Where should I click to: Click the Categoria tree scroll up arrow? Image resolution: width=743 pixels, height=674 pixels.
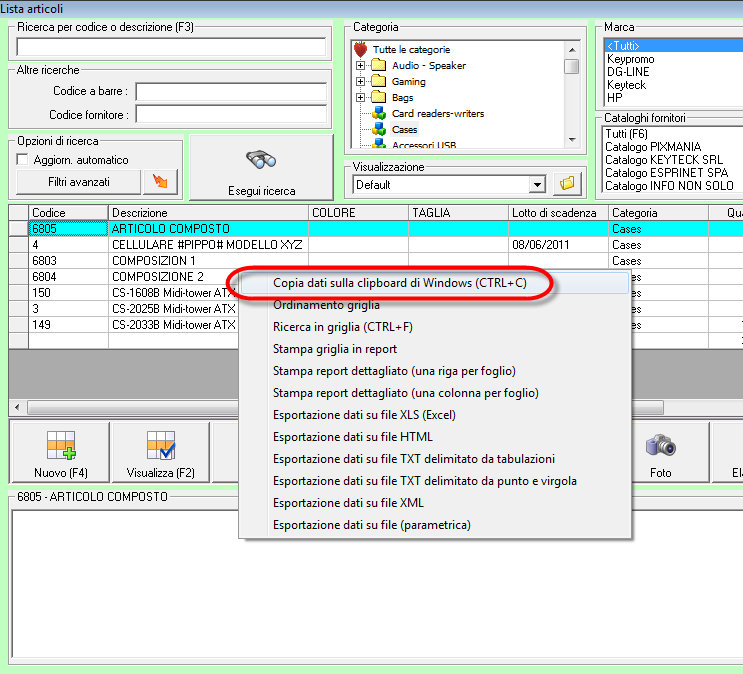(x=572, y=50)
